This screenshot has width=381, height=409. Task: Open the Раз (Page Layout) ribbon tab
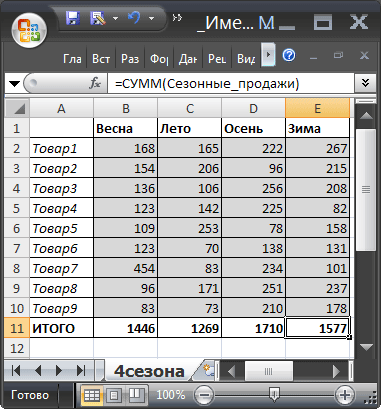coord(130,59)
